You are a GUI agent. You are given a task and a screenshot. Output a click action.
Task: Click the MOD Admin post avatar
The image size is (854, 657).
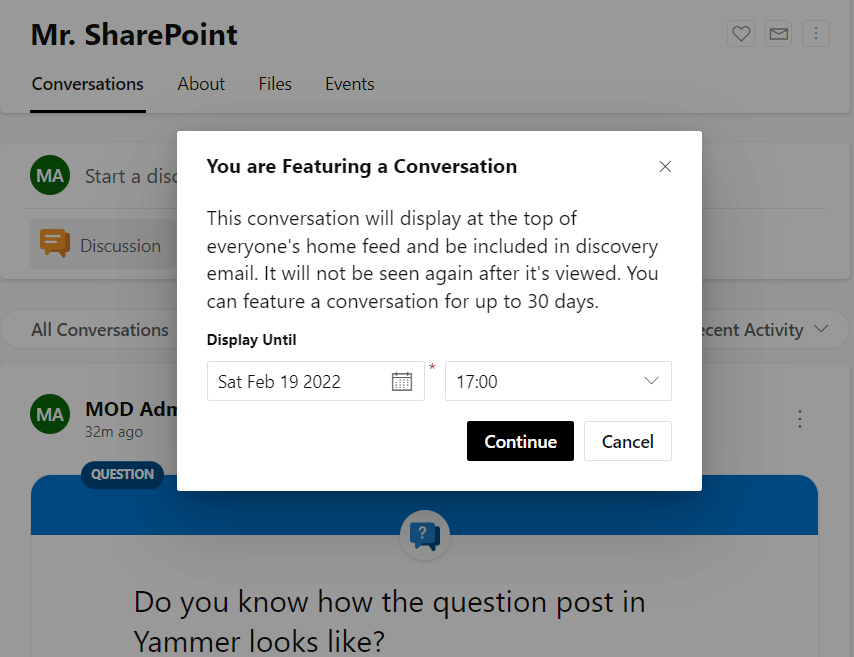pyautogui.click(x=50, y=414)
